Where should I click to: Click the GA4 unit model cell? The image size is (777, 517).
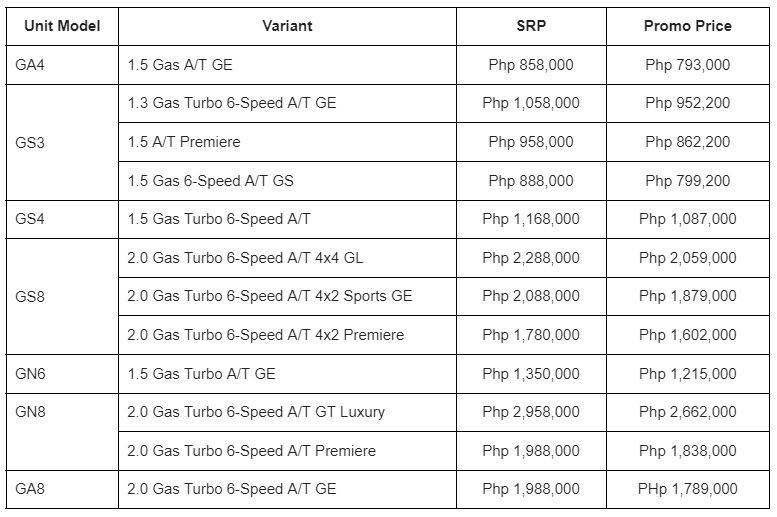point(62,65)
